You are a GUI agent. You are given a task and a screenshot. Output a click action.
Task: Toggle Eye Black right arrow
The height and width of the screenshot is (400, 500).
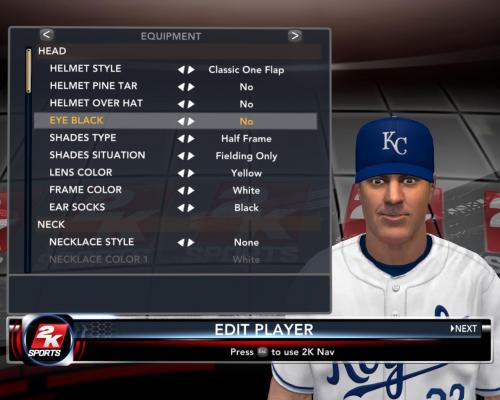pos(191,121)
